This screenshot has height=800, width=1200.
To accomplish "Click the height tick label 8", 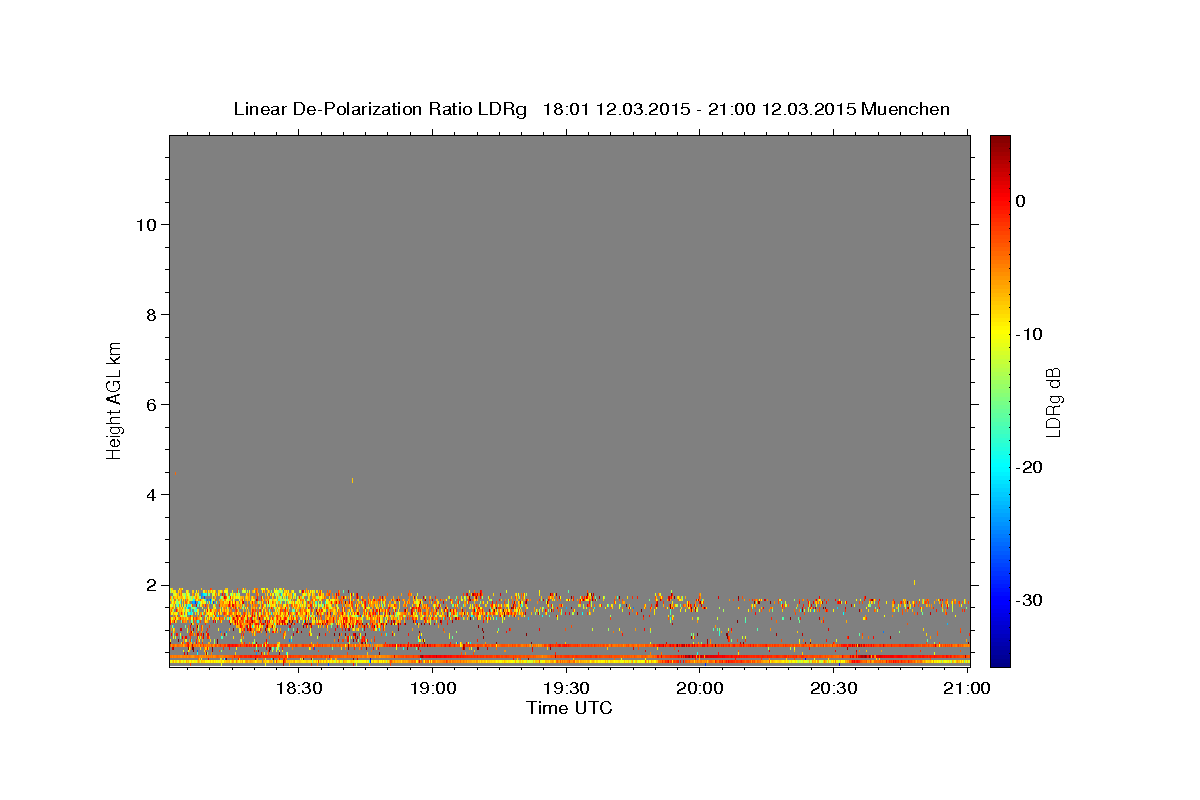I will point(149,314).
